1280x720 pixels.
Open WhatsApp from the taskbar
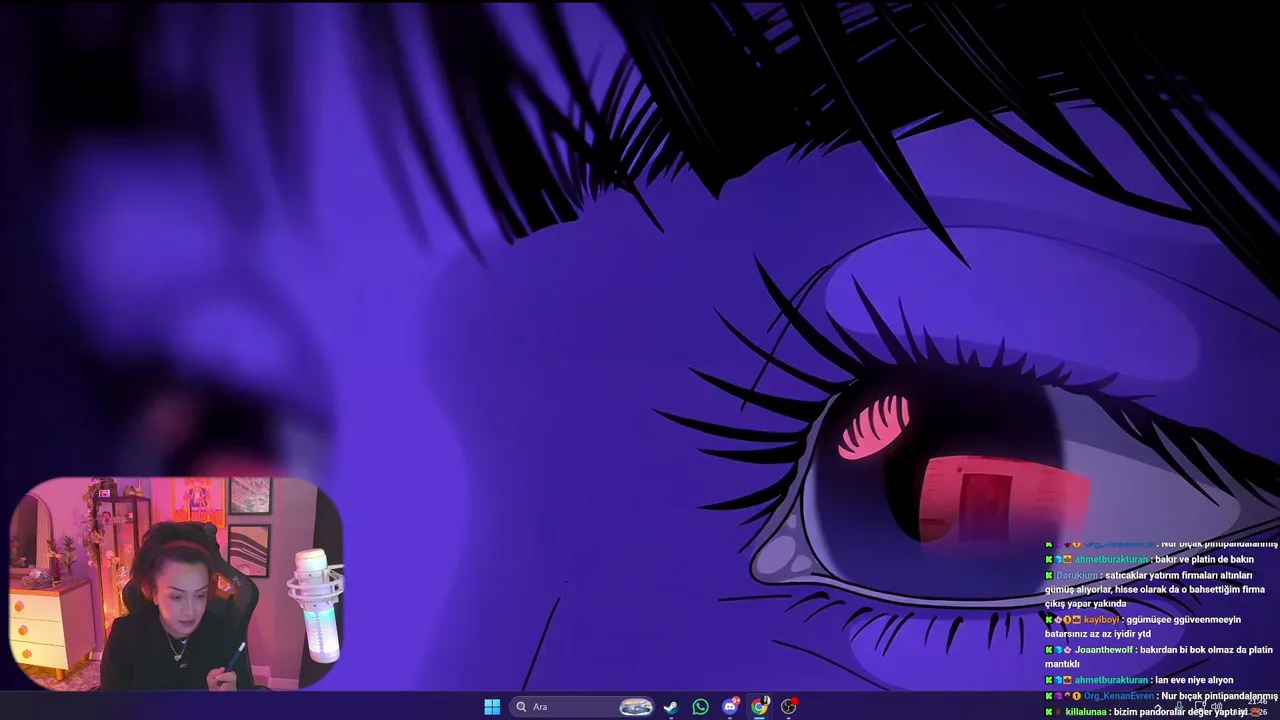(x=700, y=707)
